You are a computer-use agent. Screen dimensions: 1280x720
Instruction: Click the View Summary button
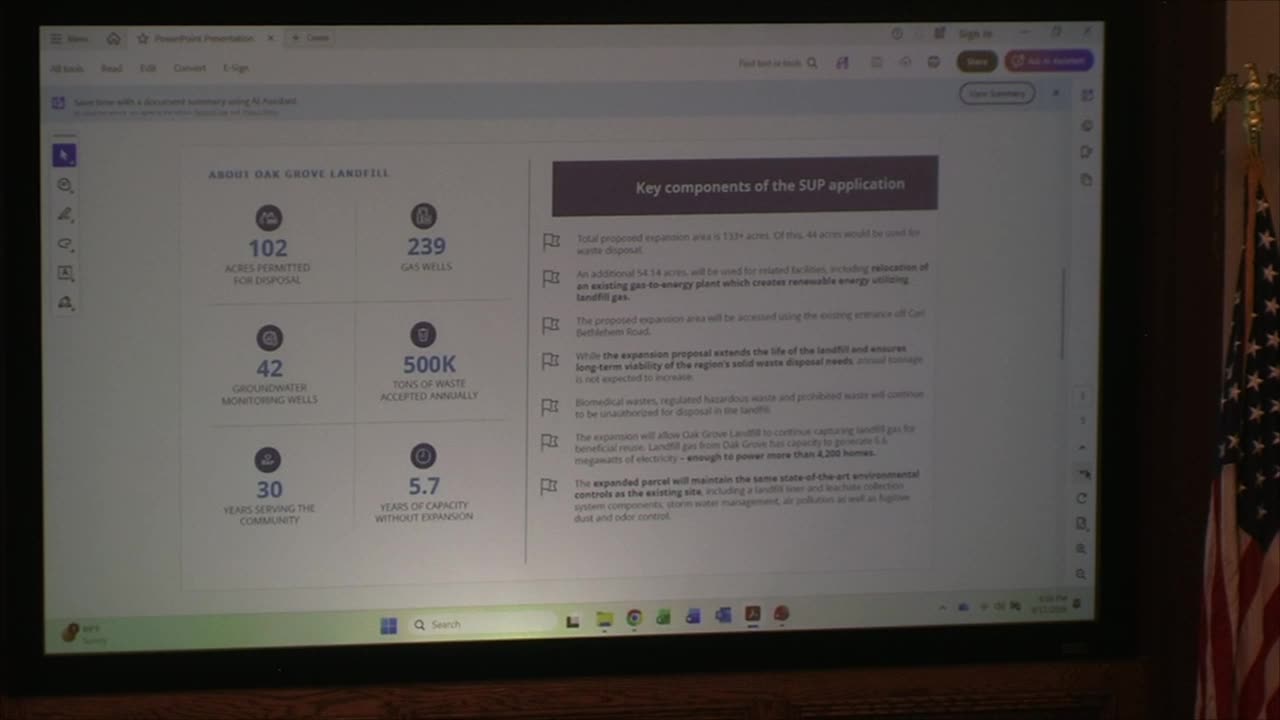997,94
